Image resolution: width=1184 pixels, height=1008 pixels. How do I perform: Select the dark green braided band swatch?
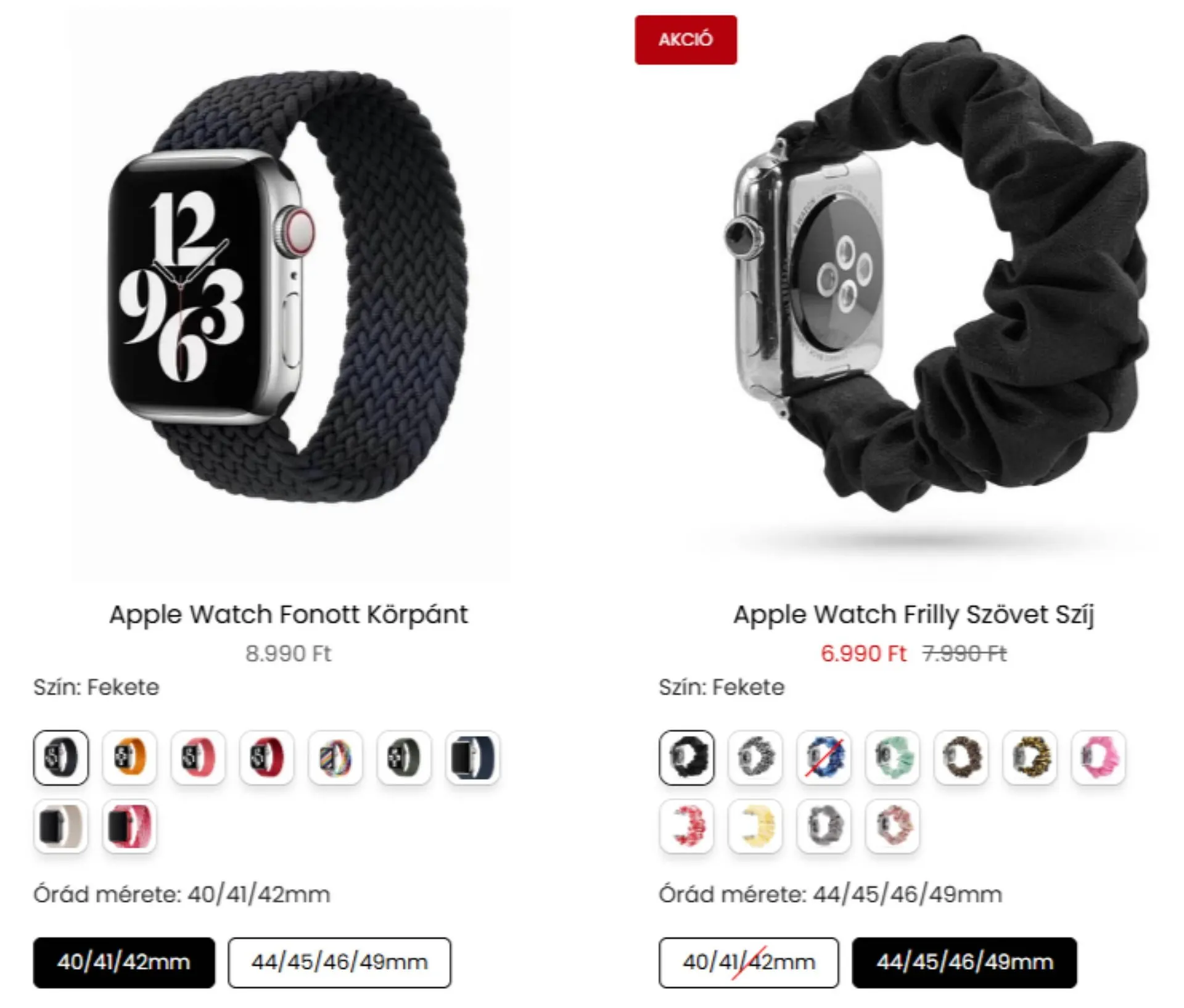point(404,758)
